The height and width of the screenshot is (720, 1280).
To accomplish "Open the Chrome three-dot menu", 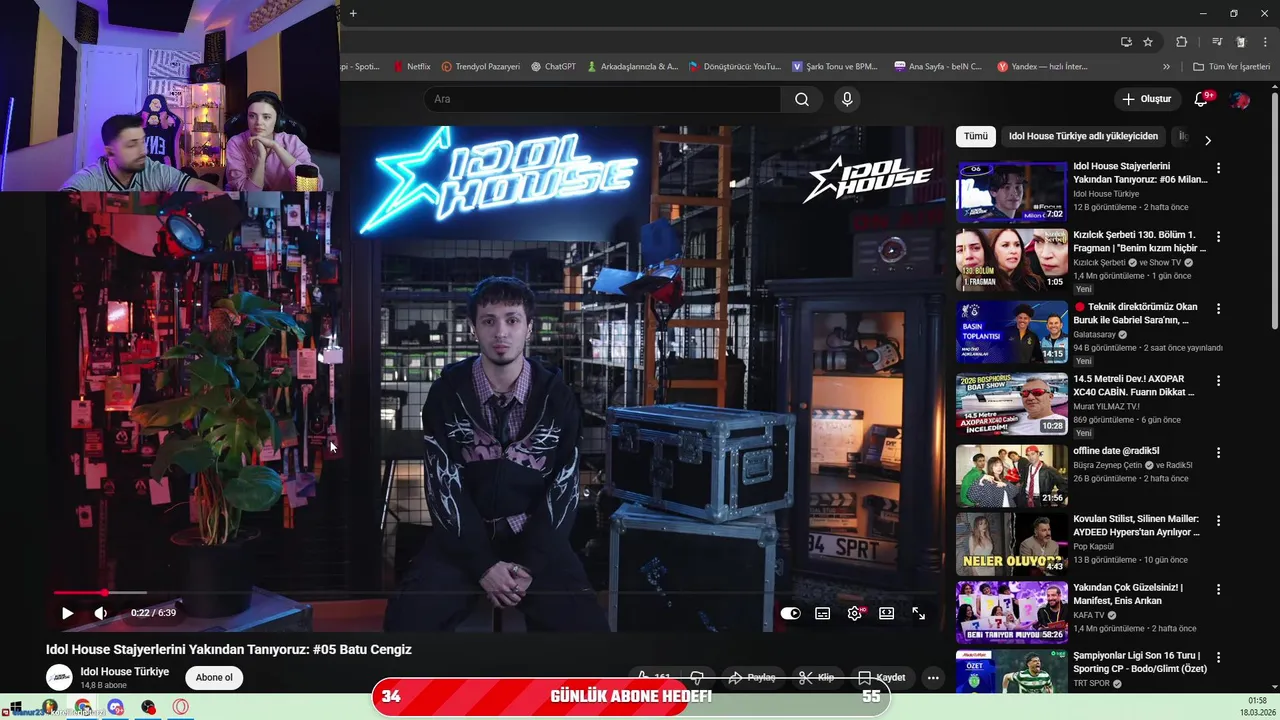I will coord(1263,42).
